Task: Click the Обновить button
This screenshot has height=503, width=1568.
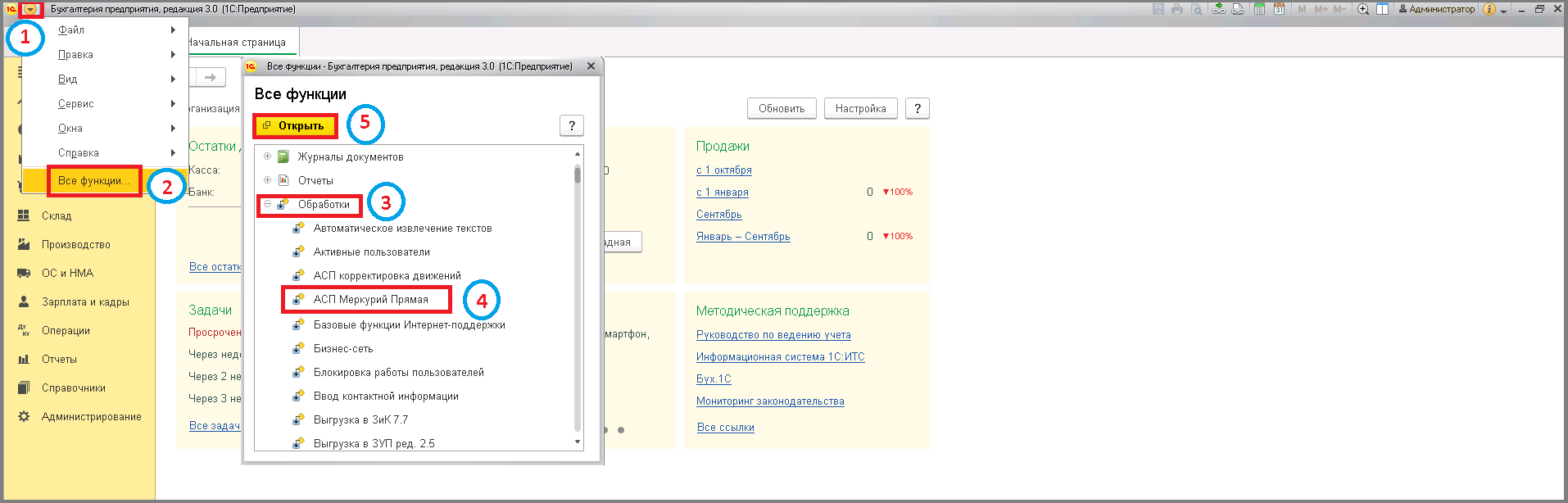Action: (x=782, y=108)
